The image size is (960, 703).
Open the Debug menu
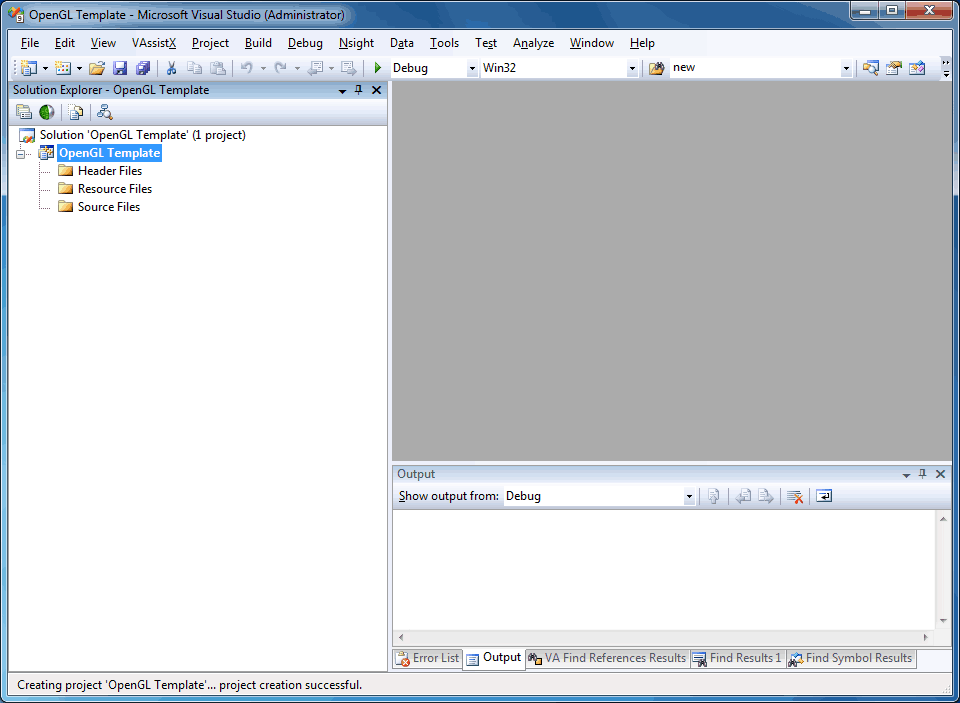point(305,43)
